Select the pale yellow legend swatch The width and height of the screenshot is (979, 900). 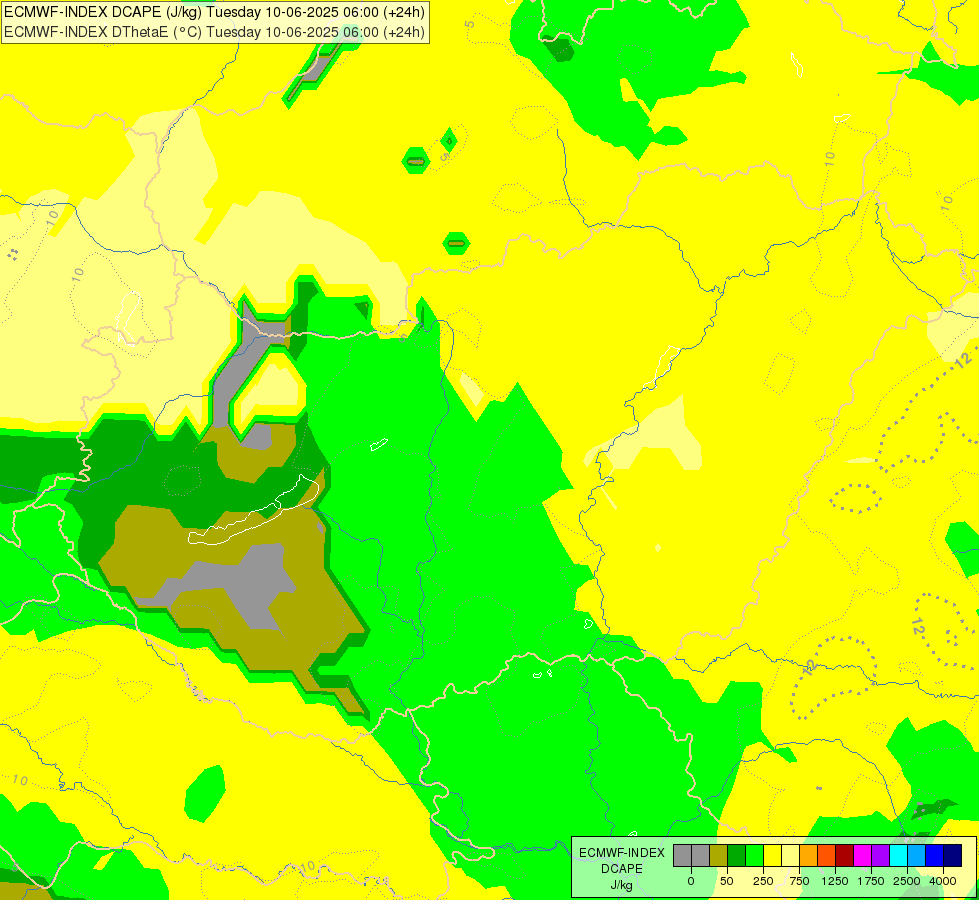point(790,855)
